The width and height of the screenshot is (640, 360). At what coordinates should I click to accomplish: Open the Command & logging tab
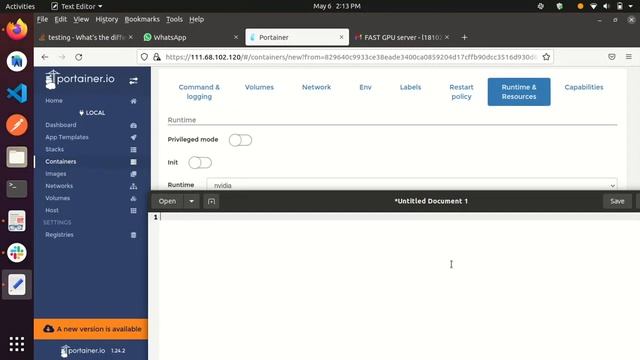coord(199,92)
